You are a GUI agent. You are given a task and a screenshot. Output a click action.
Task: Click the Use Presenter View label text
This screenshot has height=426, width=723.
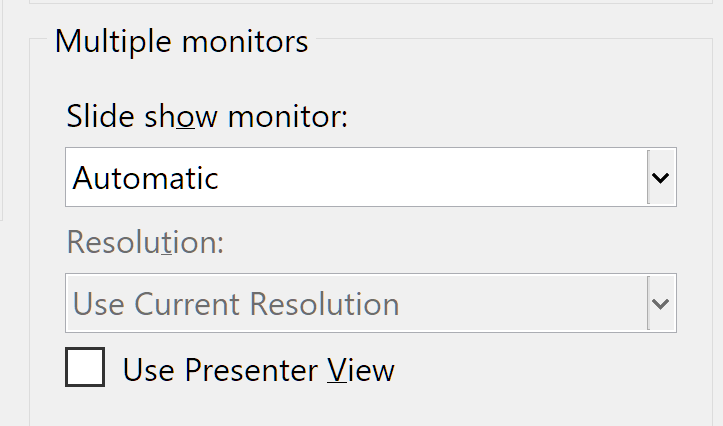259,370
